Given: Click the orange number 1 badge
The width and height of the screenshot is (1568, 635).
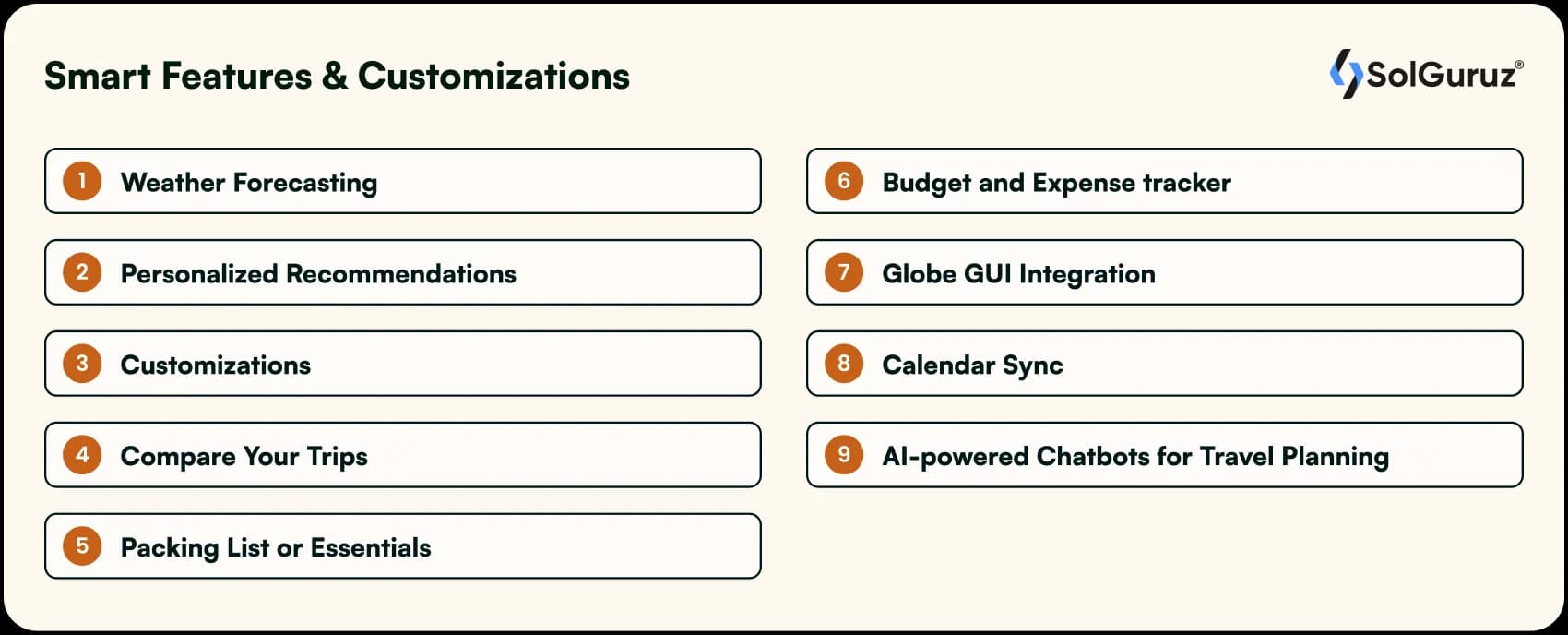Looking at the screenshot, I should tap(82, 181).
